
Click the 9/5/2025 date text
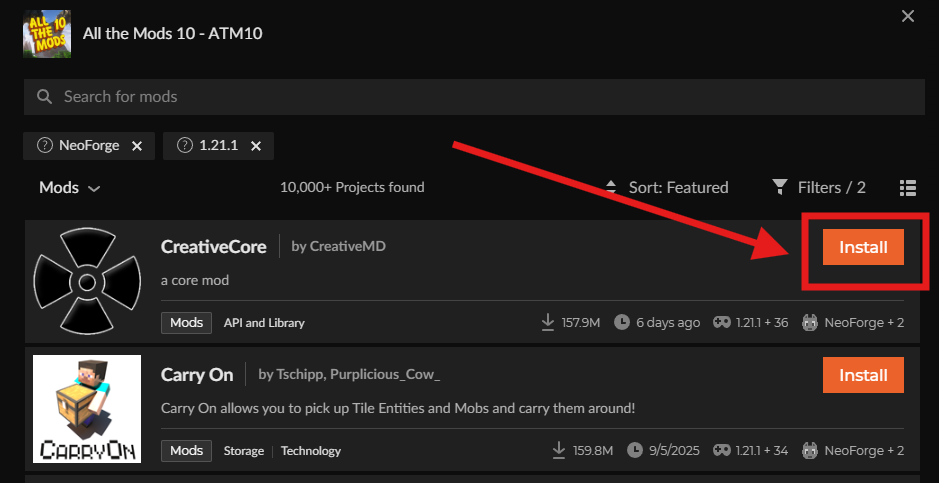click(674, 450)
